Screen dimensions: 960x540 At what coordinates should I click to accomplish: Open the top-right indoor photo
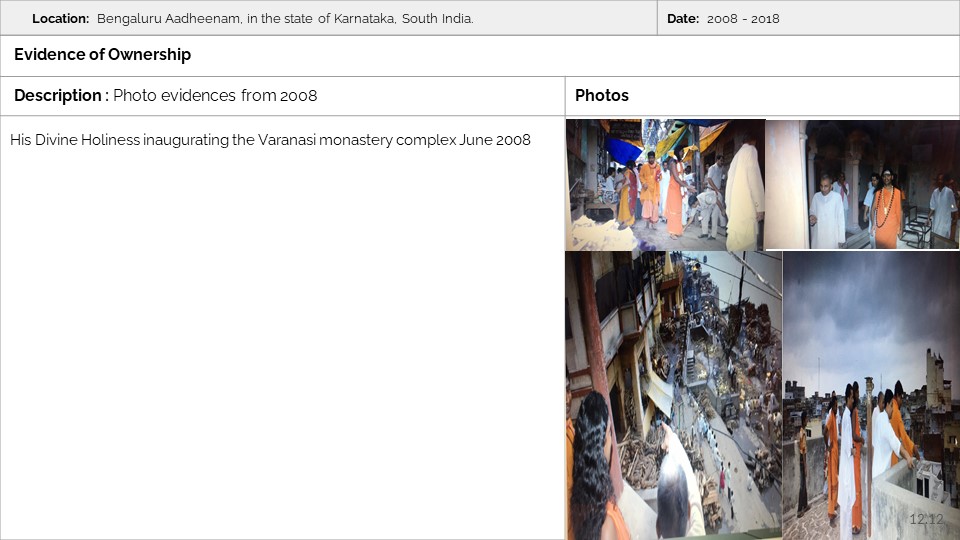pyautogui.click(x=862, y=185)
